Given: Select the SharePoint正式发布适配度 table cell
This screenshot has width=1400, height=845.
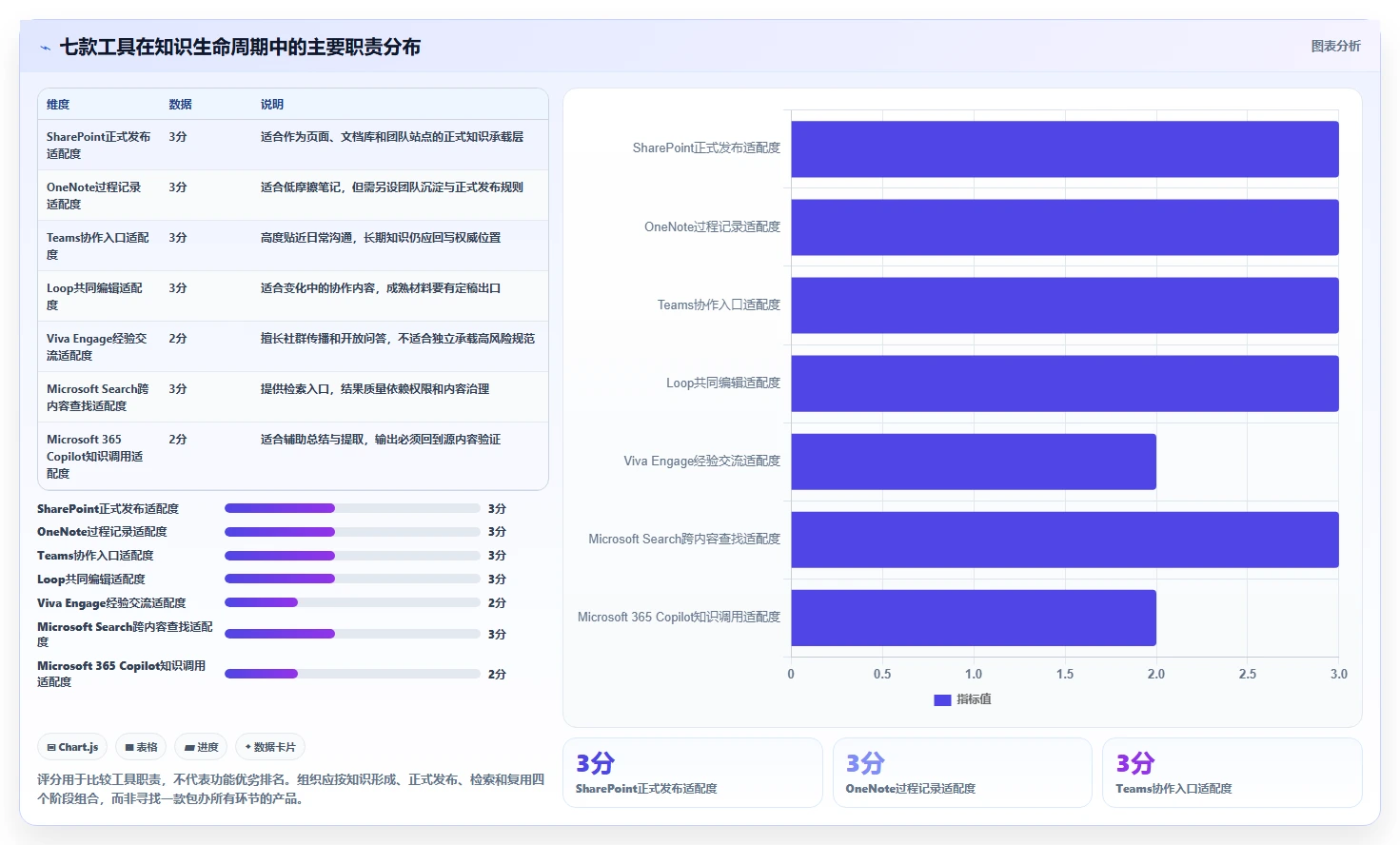Looking at the screenshot, I should coord(99,145).
